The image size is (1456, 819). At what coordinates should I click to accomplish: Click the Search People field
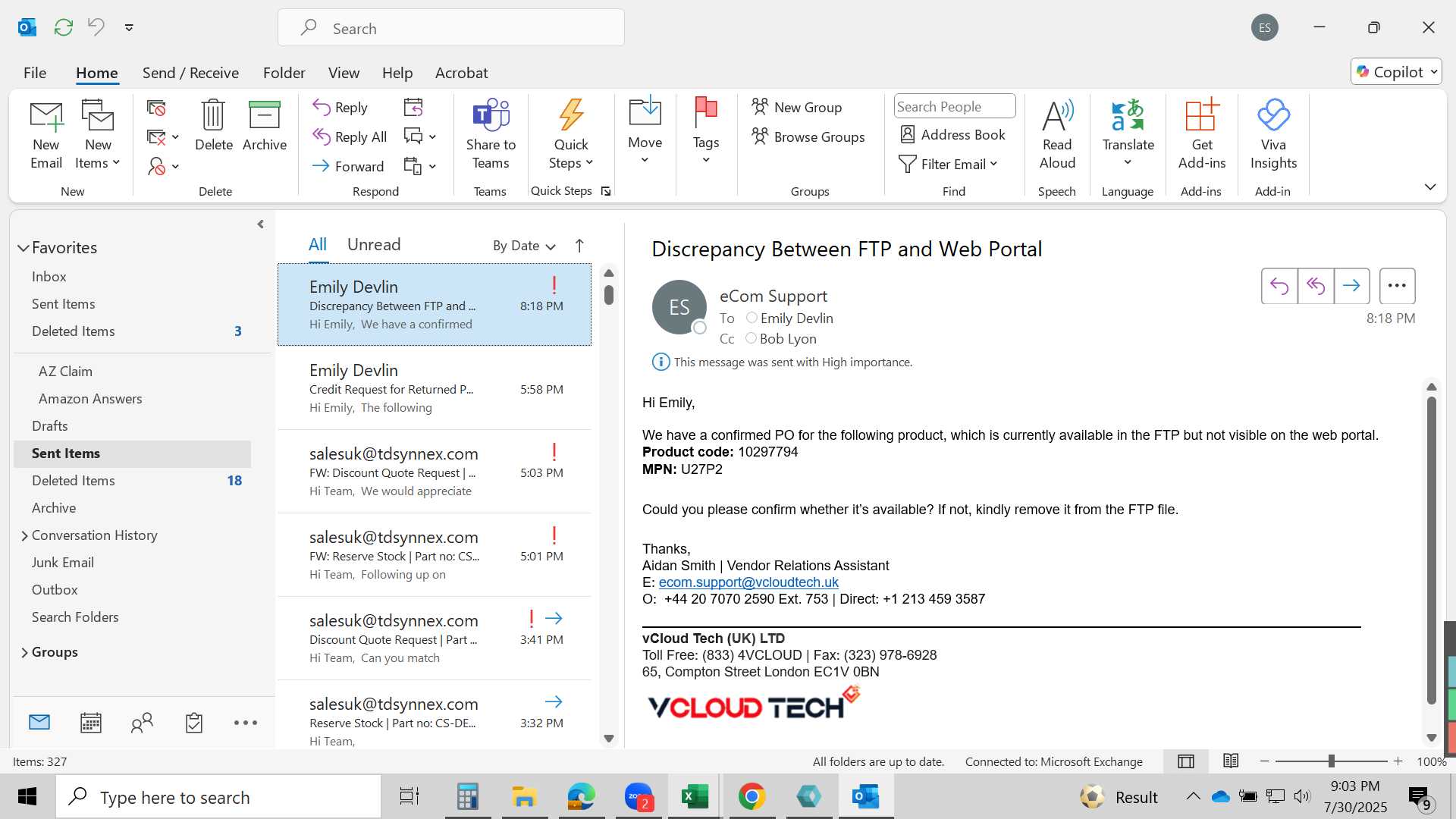click(x=954, y=107)
